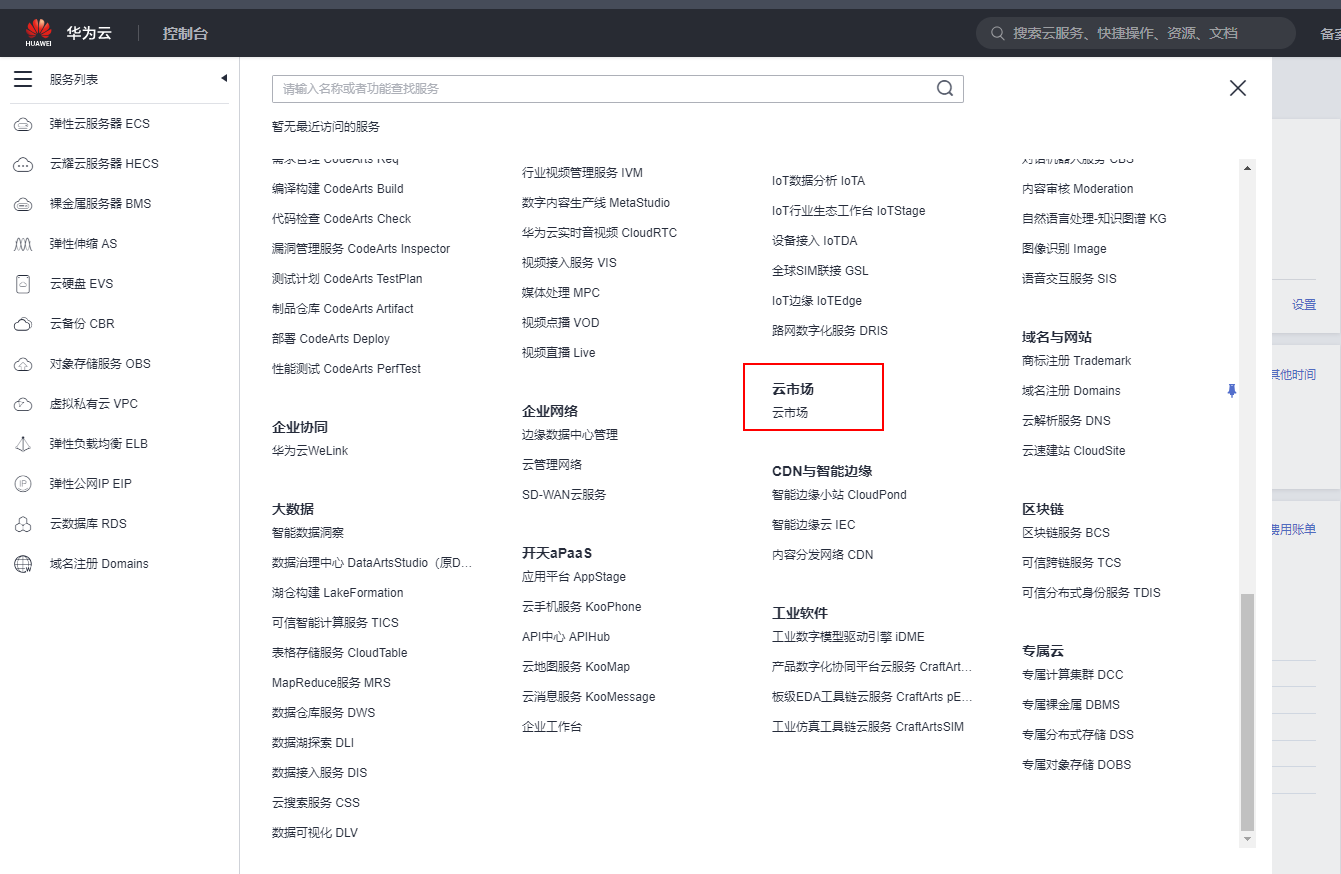
Task: Click the globe icon for sidebar 域名注册 Domains
Action: [x=23, y=564]
